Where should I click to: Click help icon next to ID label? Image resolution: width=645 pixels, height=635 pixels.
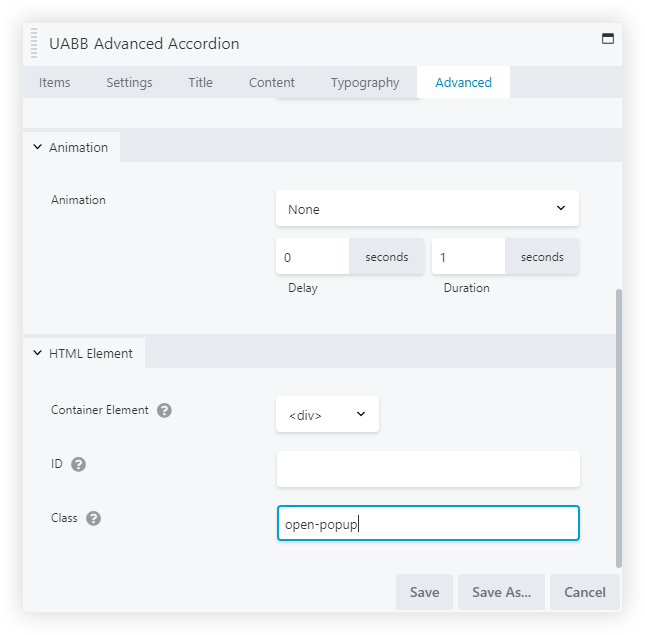pyautogui.click(x=79, y=464)
